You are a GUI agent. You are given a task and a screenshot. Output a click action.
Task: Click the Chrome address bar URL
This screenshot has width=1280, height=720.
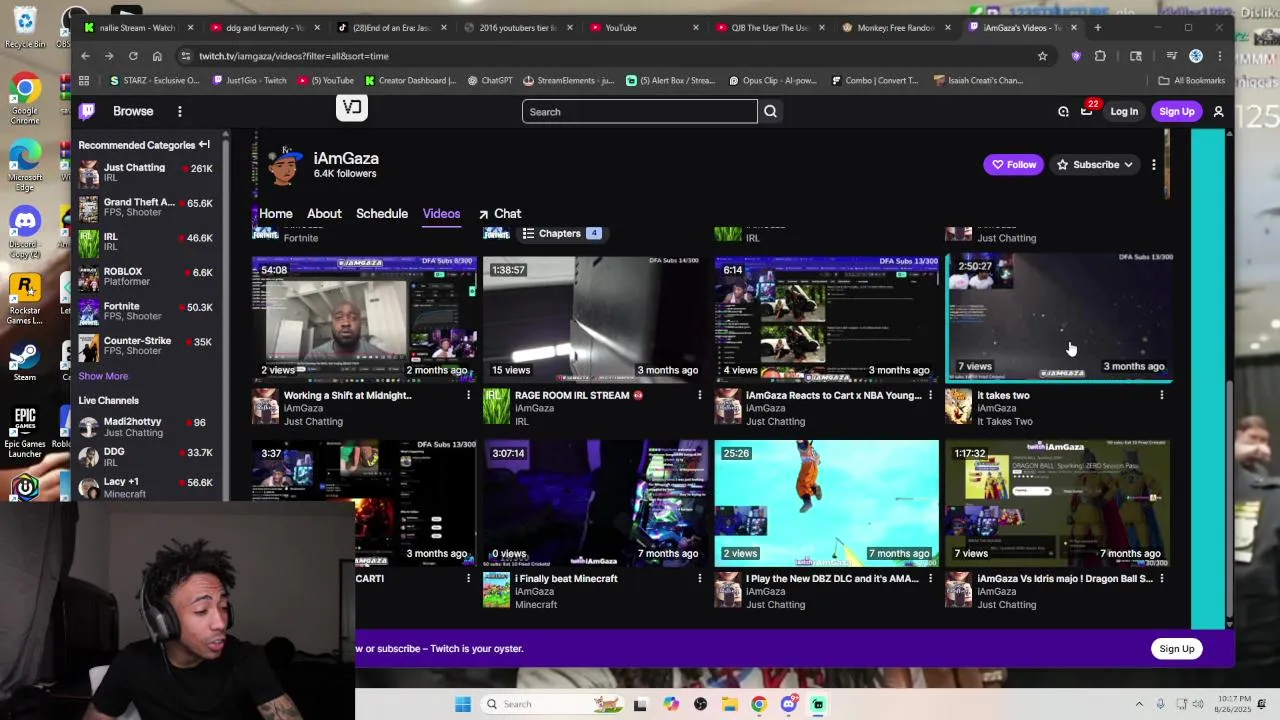[293, 56]
